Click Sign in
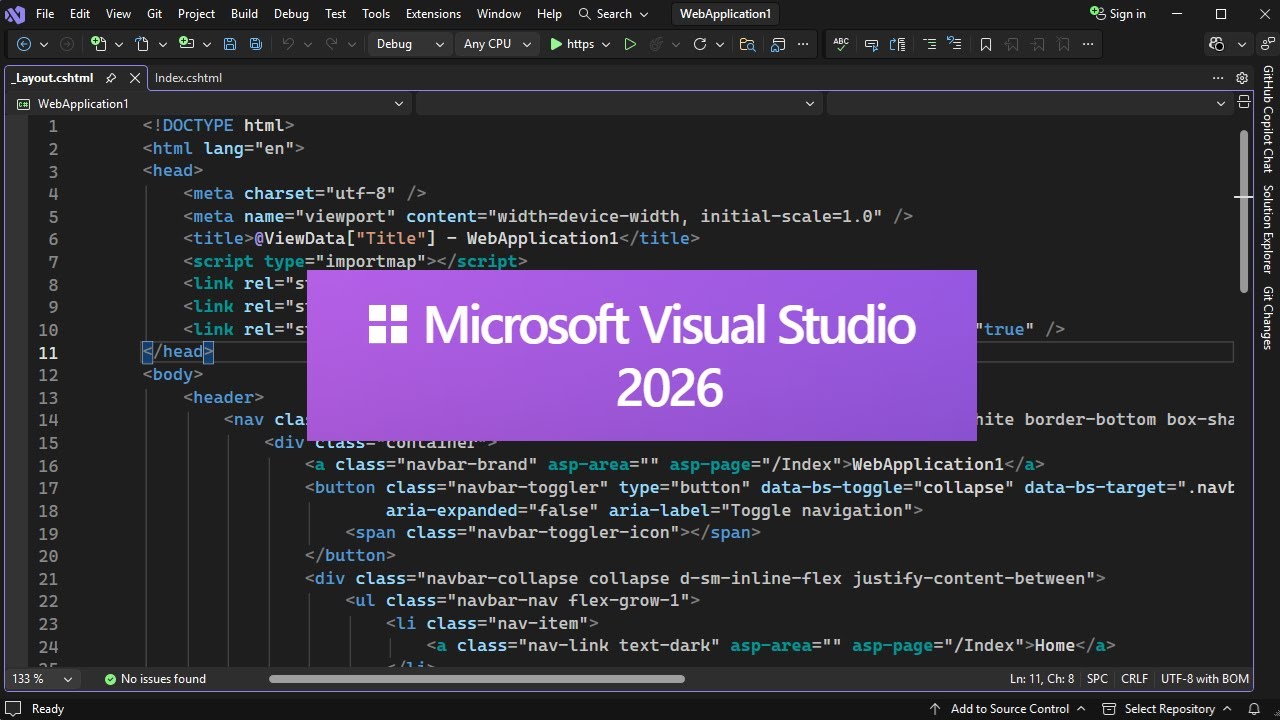 [1118, 14]
